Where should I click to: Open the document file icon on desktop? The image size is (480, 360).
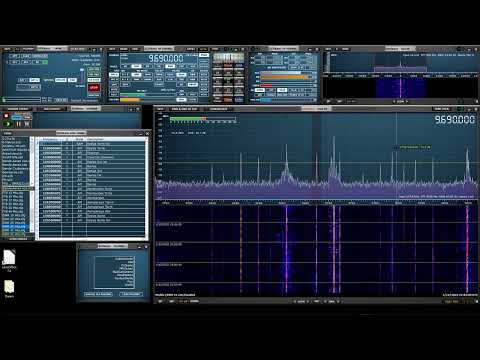point(9,258)
